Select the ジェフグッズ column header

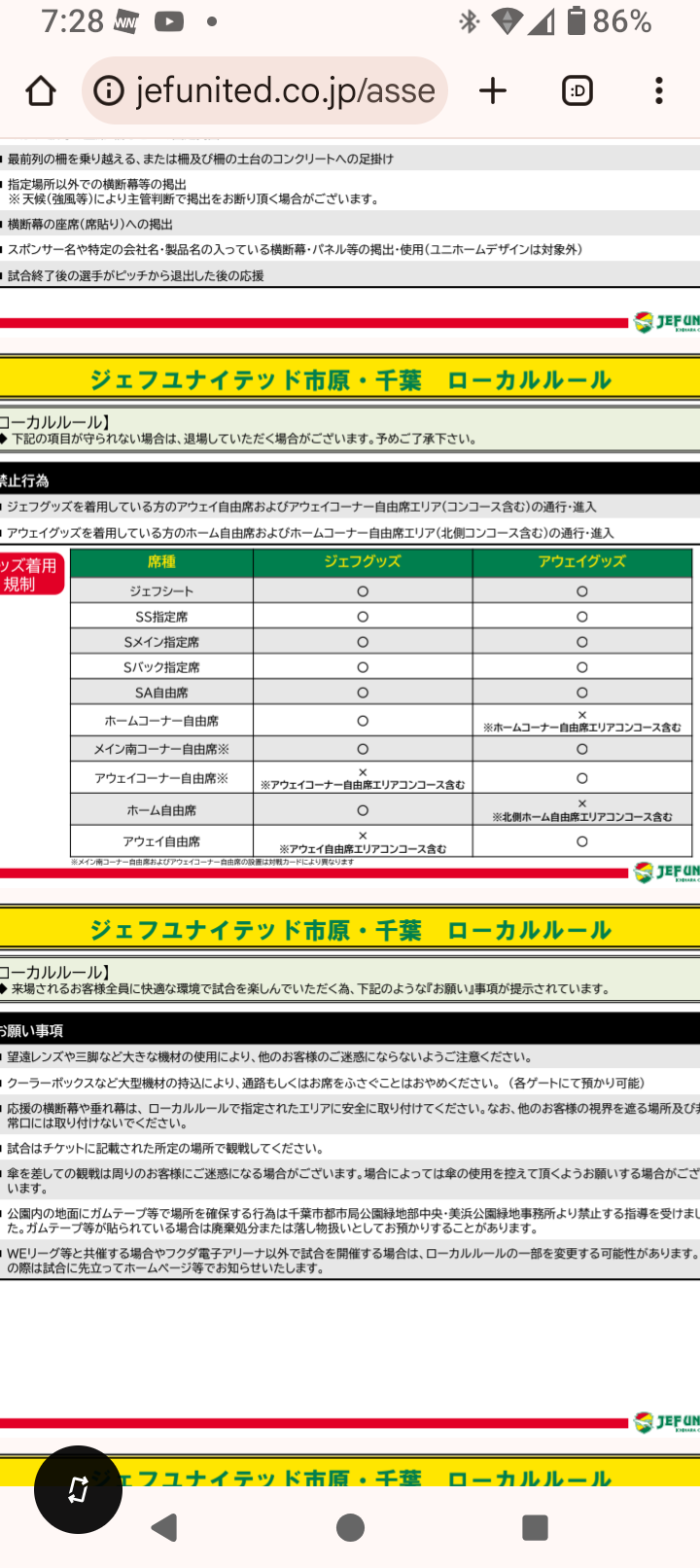363,562
